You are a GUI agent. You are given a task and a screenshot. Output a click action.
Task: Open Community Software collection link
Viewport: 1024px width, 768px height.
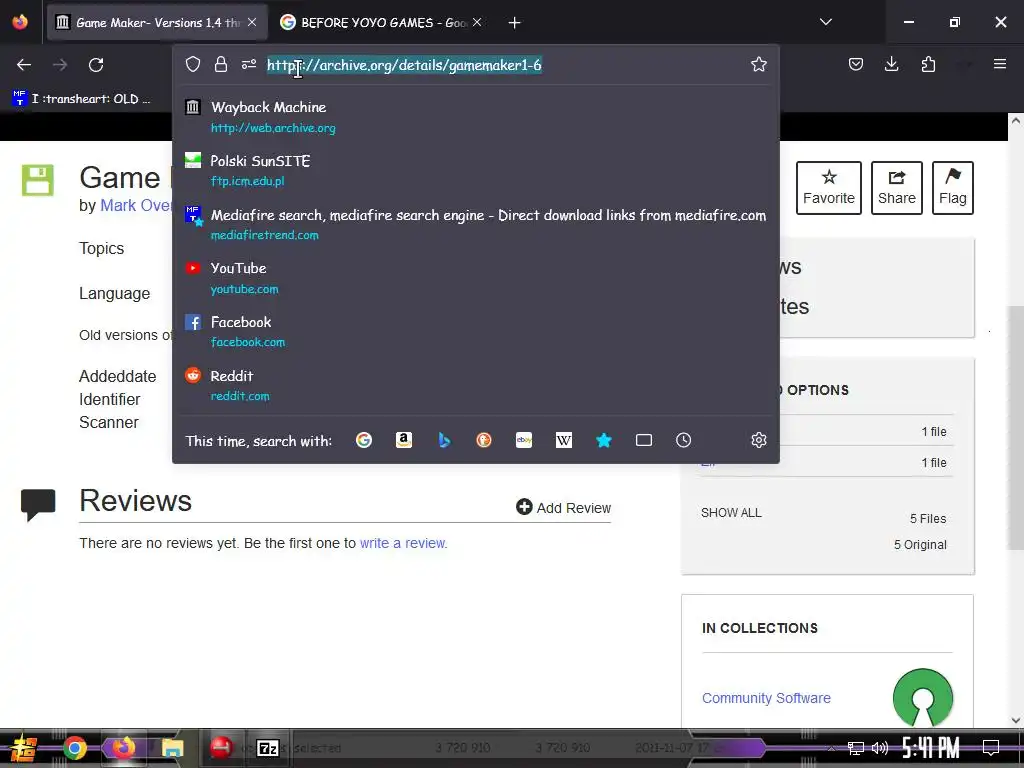click(x=766, y=698)
